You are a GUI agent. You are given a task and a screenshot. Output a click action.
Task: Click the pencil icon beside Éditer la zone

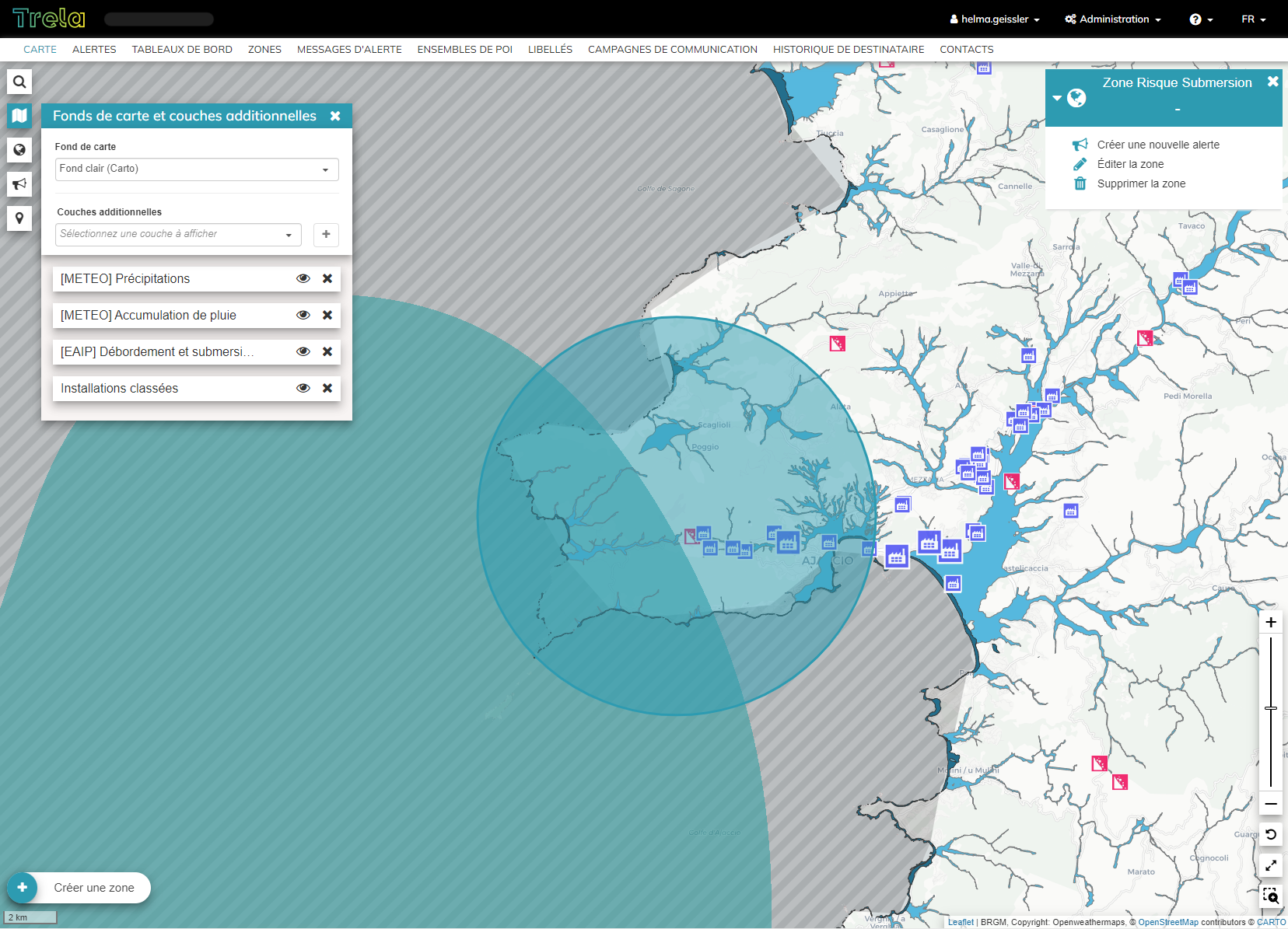pos(1080,164)
